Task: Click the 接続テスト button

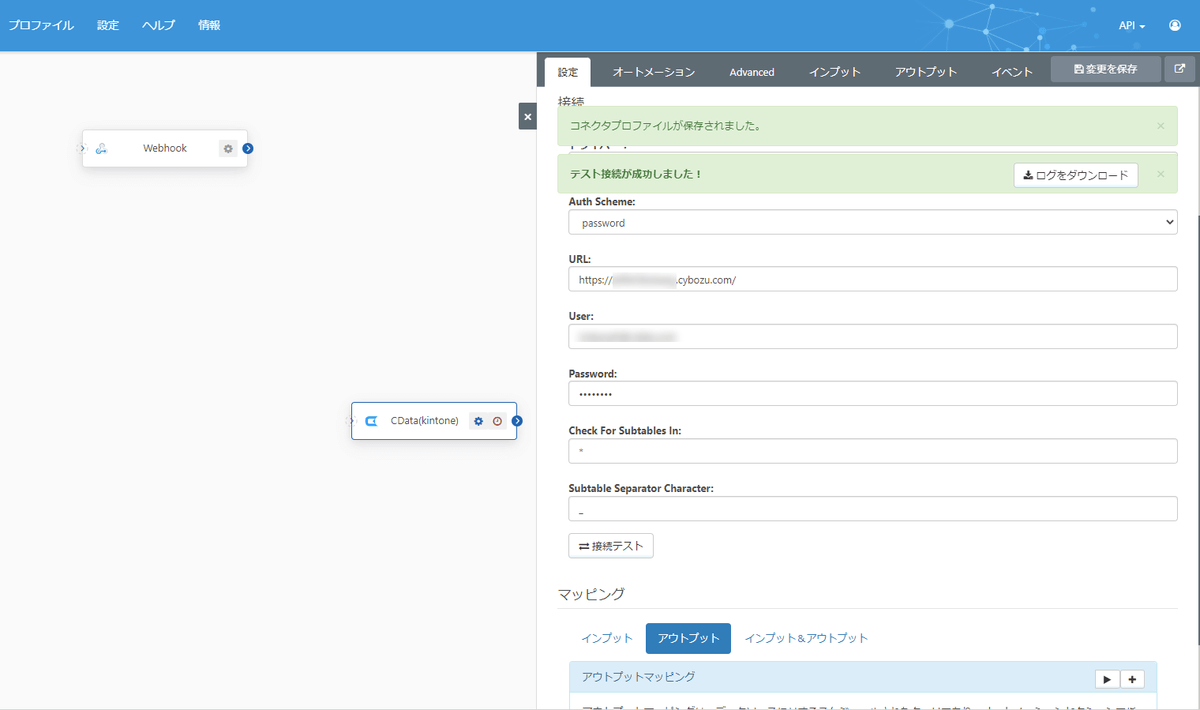Action: click(611, 546)
